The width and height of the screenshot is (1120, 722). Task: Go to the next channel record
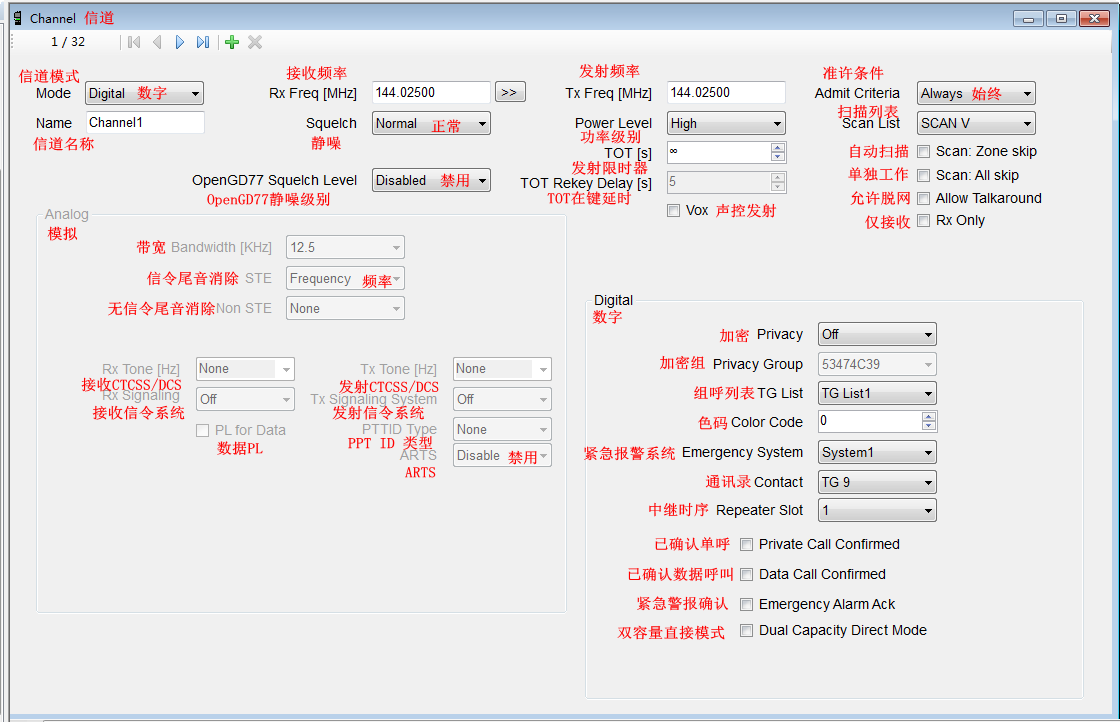tap(180, 42)
